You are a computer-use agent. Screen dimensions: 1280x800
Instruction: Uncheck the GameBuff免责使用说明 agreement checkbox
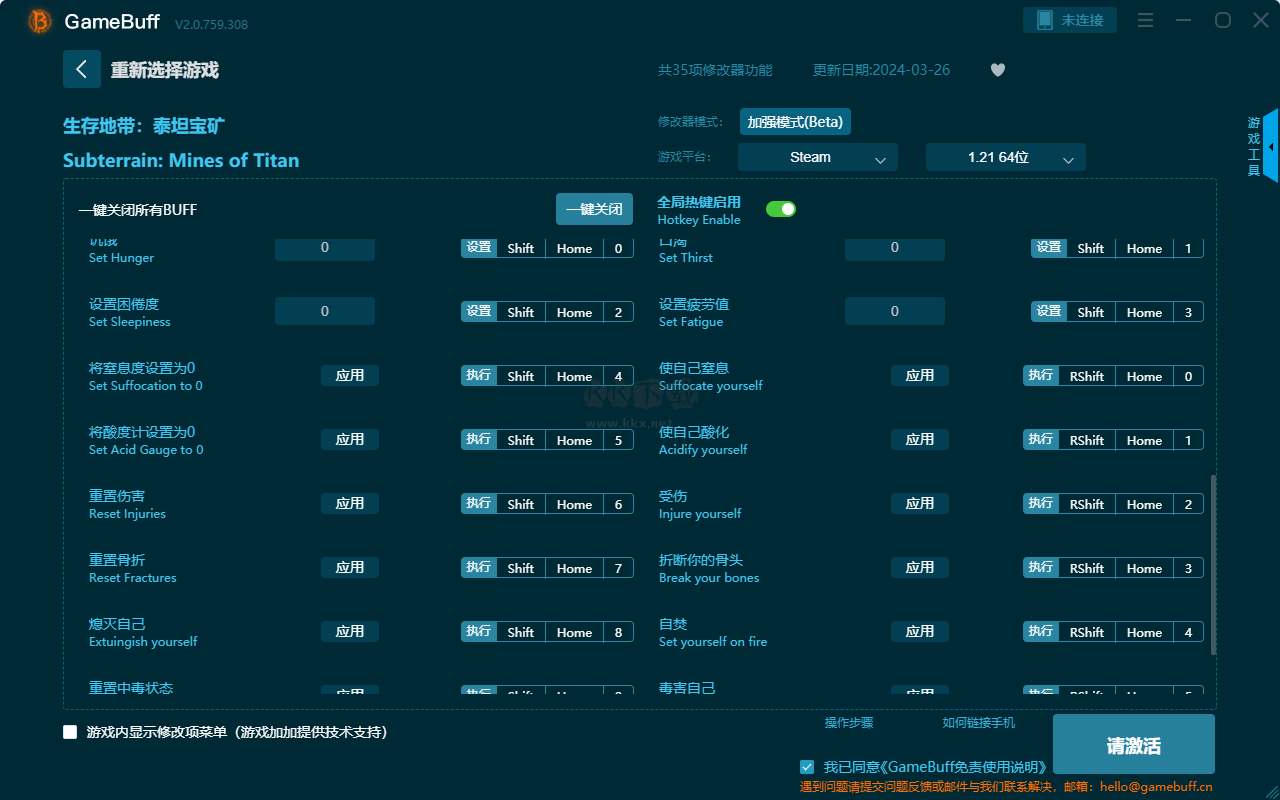point(807,767)
